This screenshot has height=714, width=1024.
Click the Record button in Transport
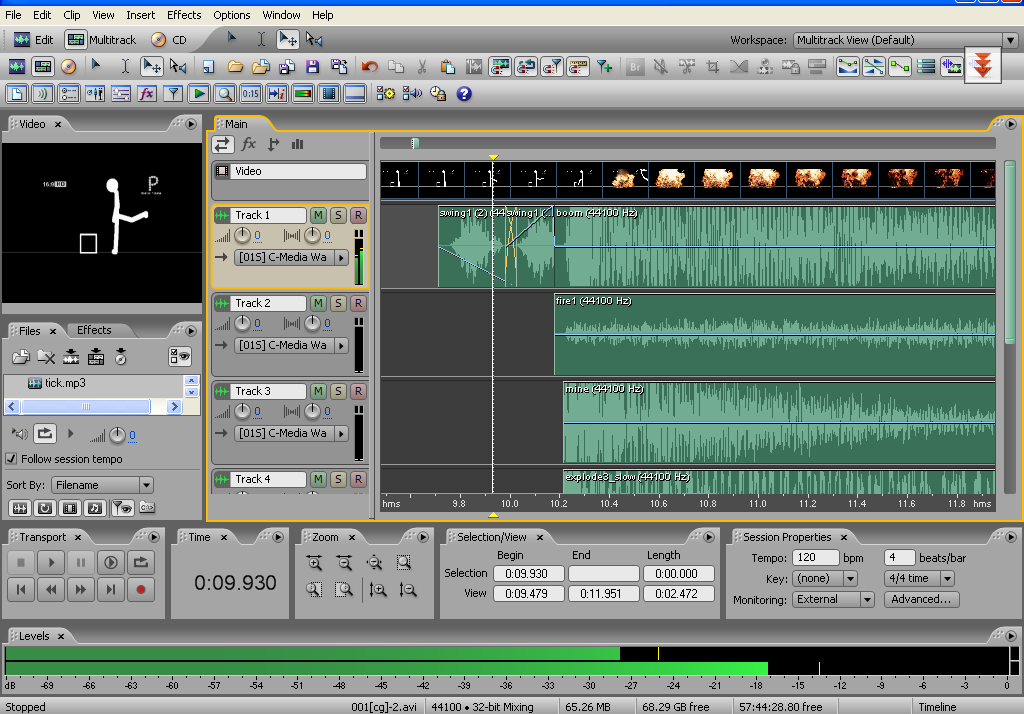pyautogui.click(x=141, y=589)
